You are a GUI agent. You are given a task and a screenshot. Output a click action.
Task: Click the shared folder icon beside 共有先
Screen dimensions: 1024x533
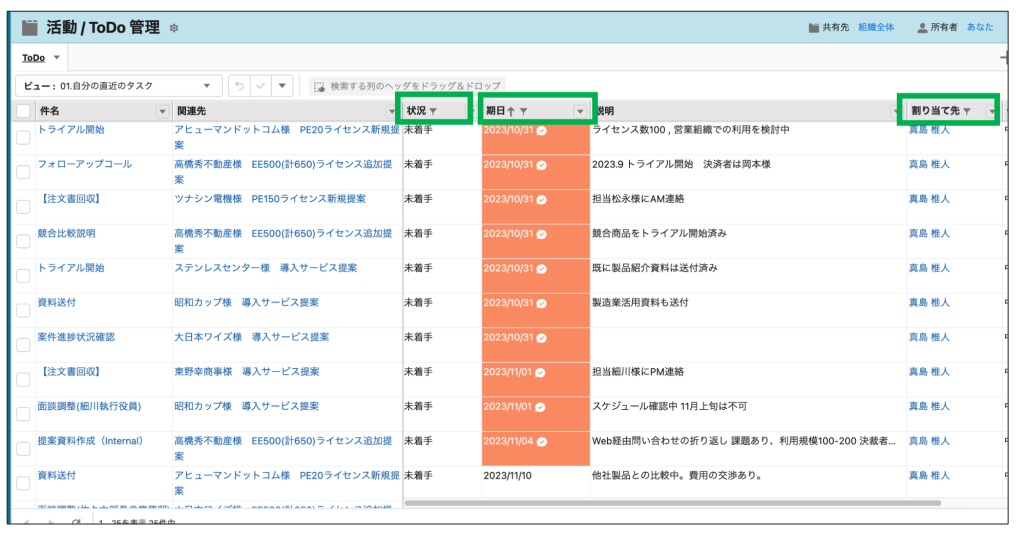tap(814, 27)
